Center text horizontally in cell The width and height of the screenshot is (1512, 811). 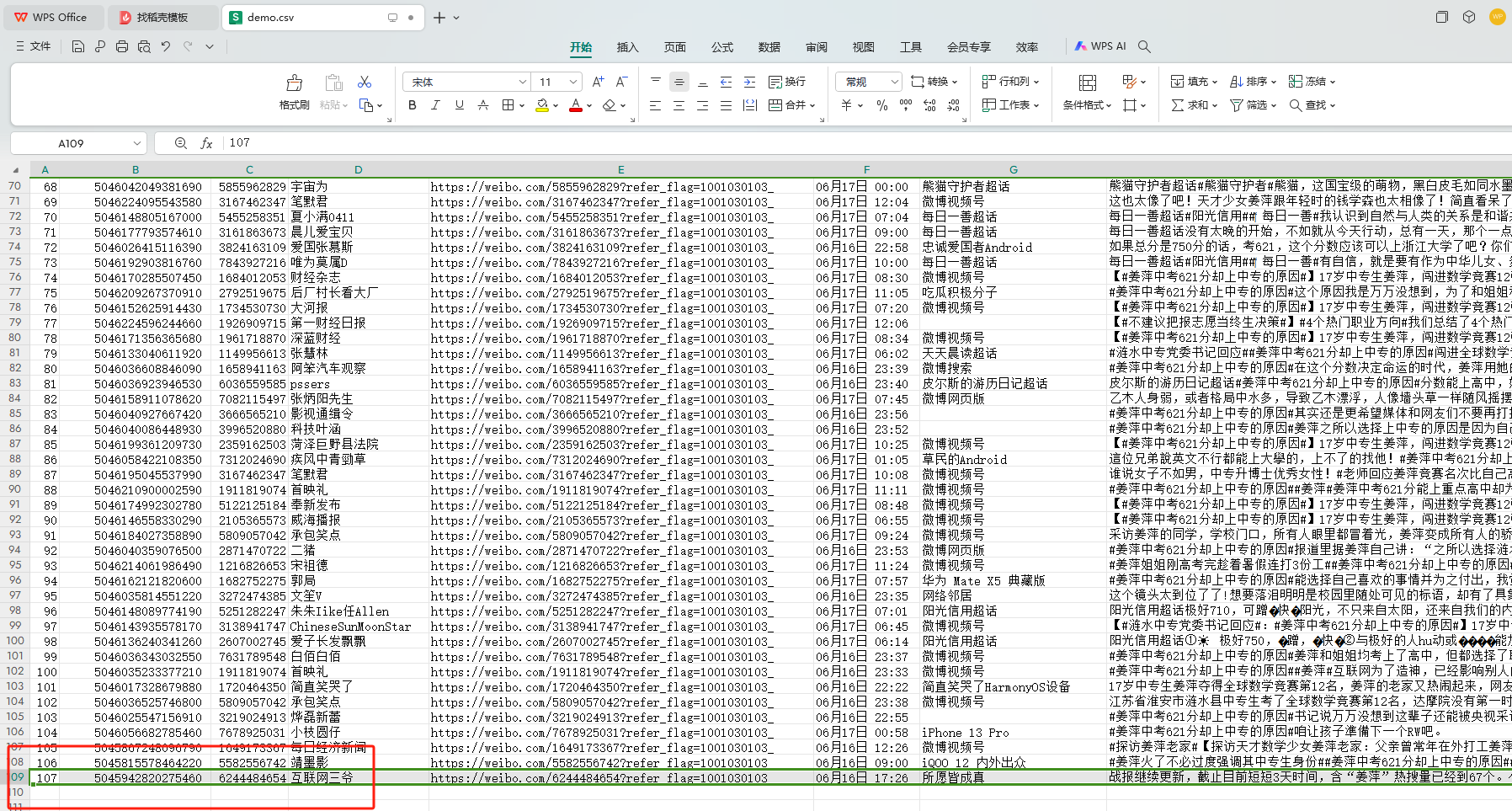coord(679,105)
